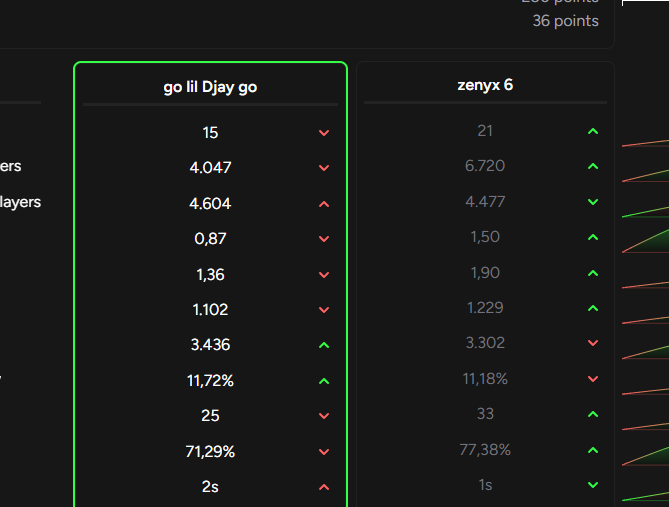Click the value 6.720

tap(485, 166)
